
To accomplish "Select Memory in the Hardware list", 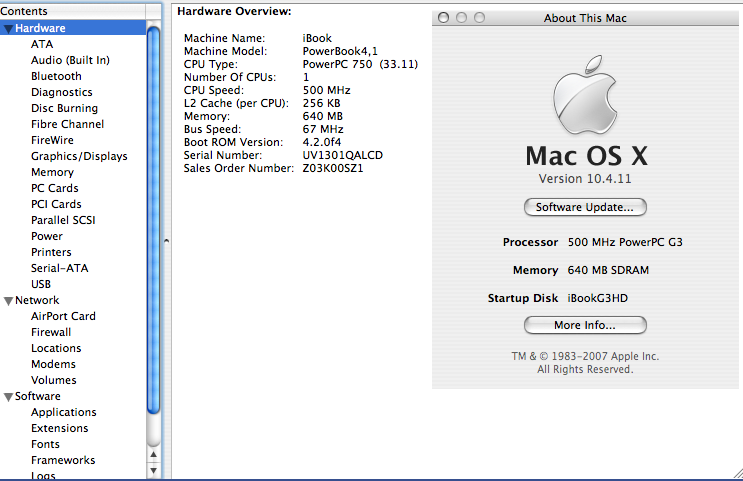I will click(52, 172).
